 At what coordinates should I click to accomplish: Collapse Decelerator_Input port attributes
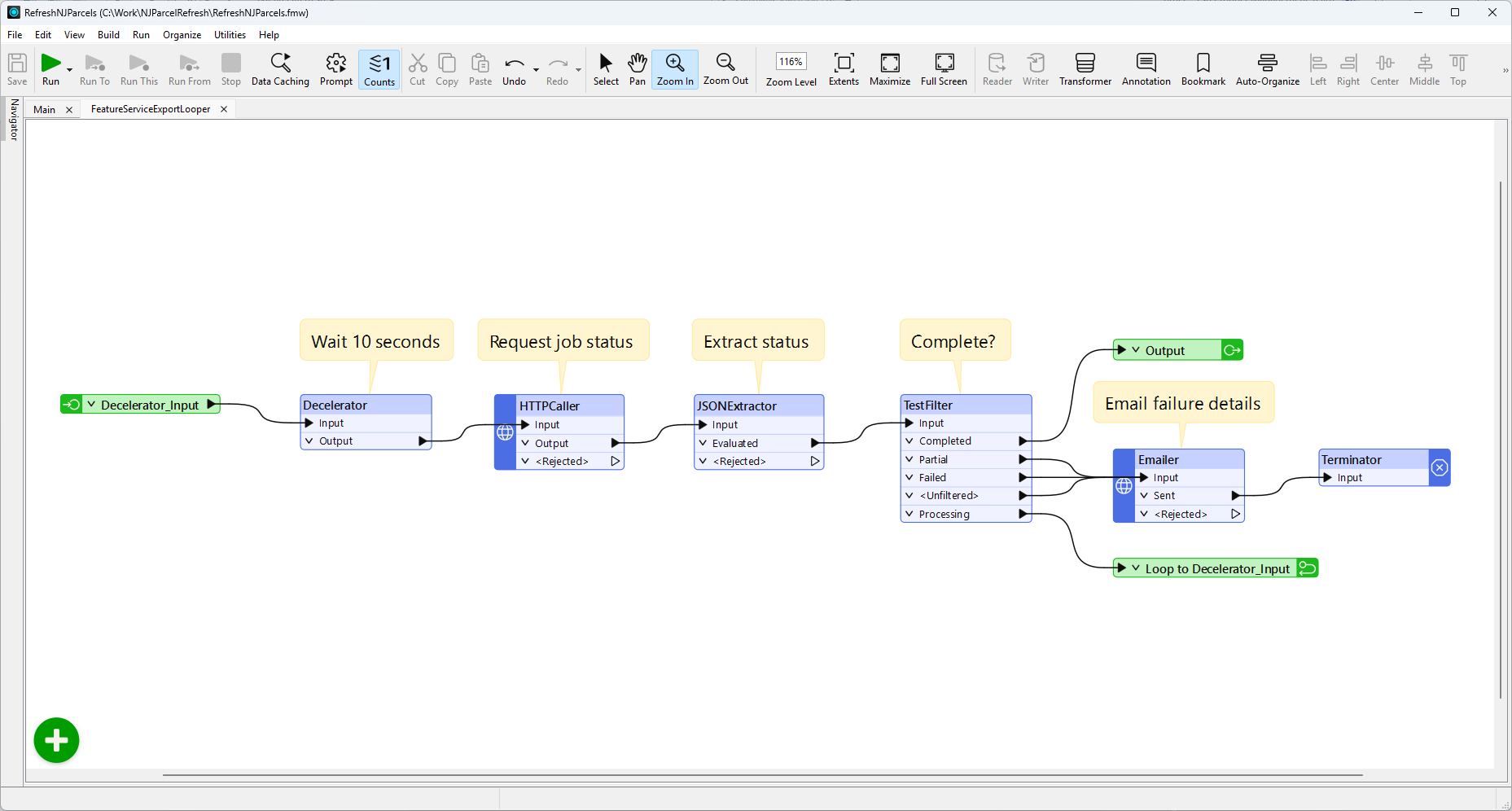[91, 404]
